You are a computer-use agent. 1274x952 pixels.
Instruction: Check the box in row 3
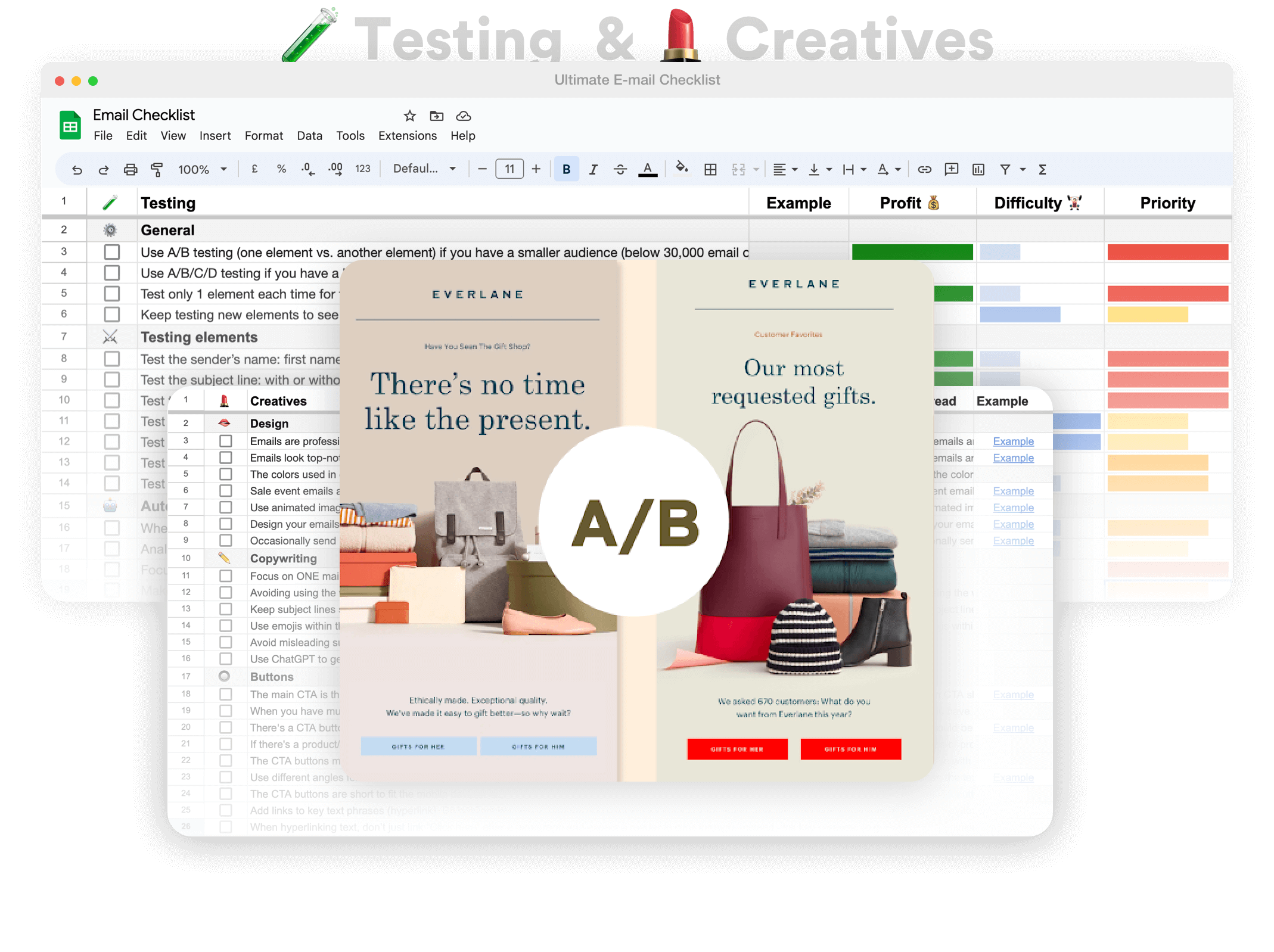(x=112, y=252)
